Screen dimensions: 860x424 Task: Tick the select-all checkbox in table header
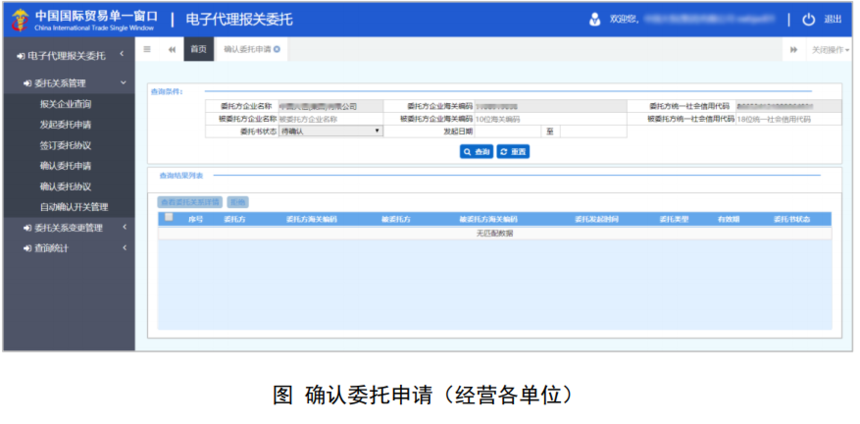coord(169,217)
